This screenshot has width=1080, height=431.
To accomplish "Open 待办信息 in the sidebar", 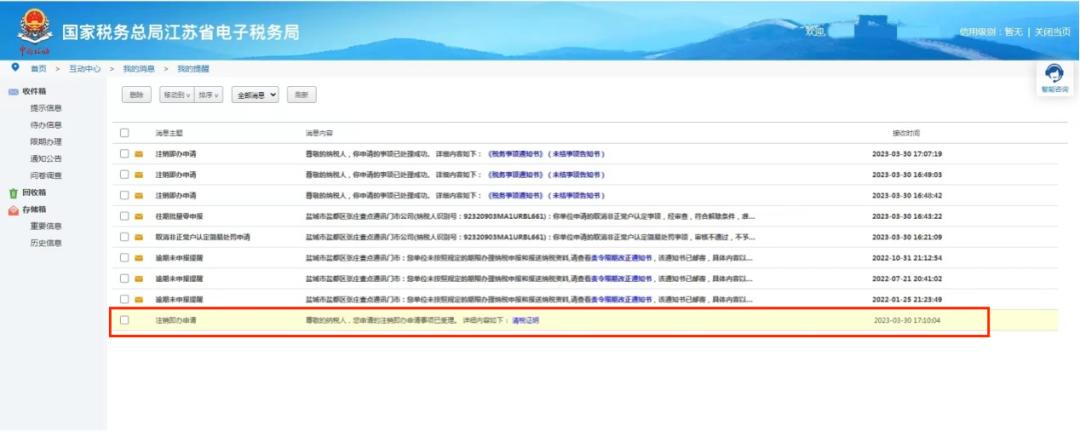I will click(45, 125).
